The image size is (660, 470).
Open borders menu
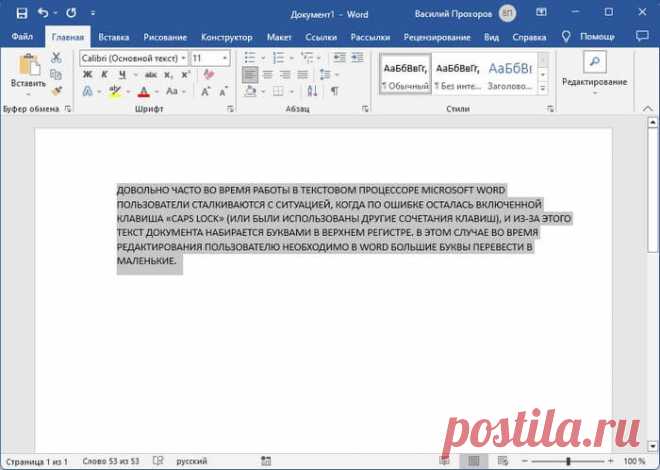(278, 91)
